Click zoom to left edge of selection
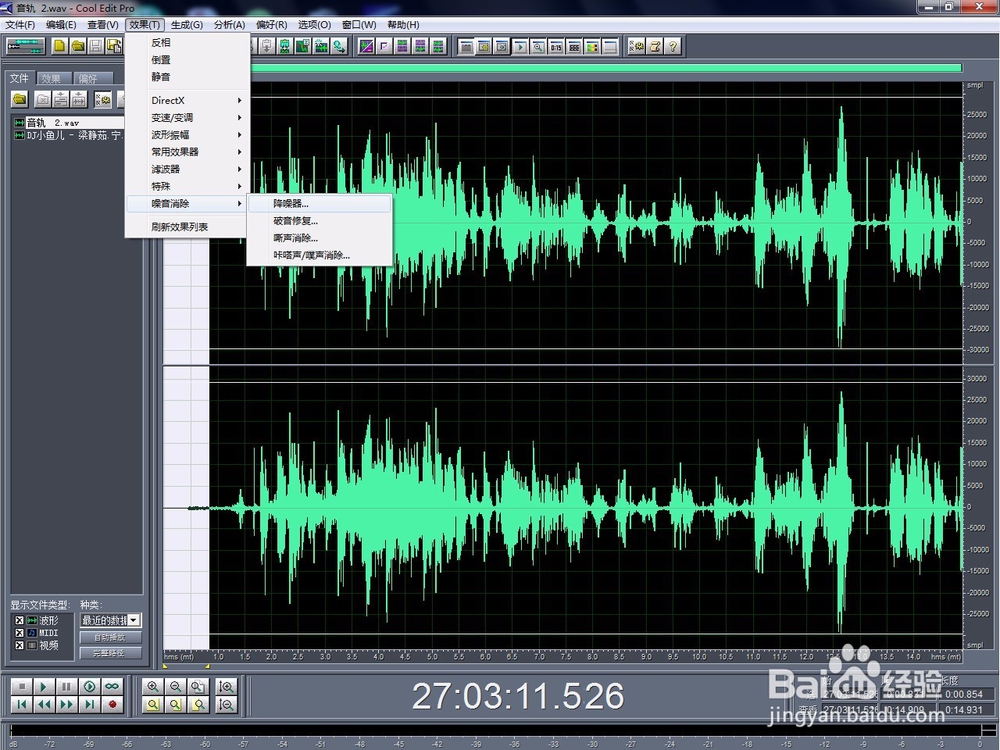This screenshot has width=1000, height=750. click(175, 704)
